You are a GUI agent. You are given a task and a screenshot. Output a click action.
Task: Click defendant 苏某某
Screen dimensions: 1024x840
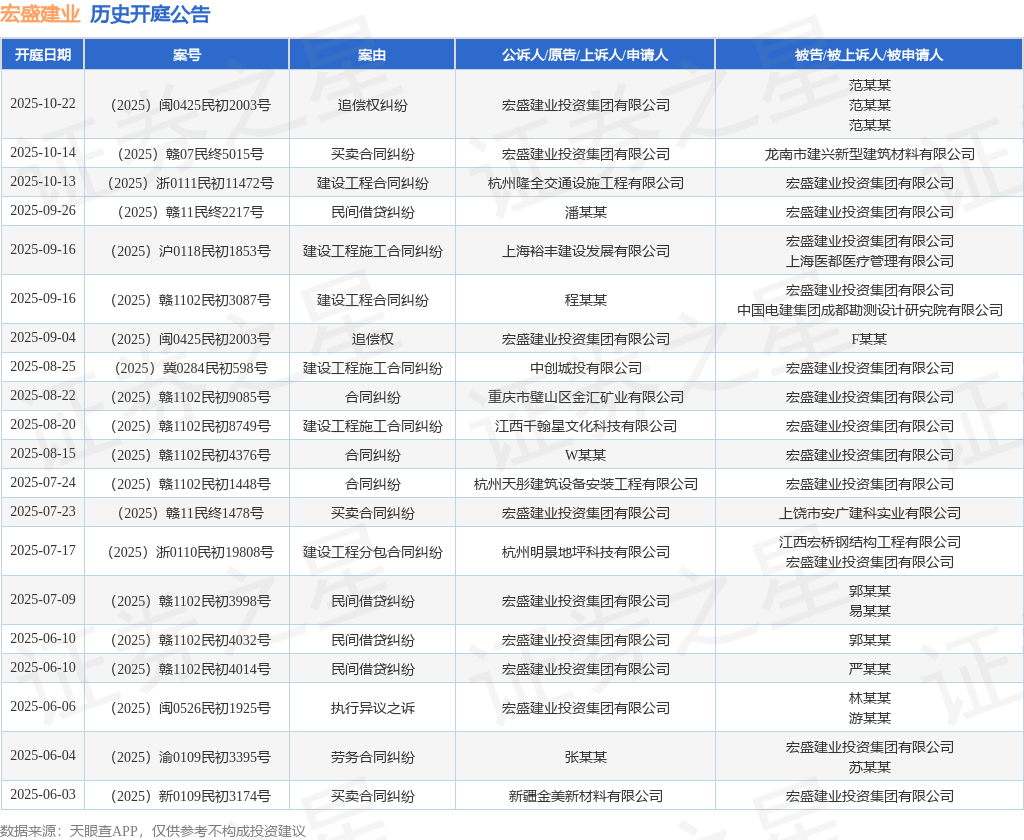point(869,767)
